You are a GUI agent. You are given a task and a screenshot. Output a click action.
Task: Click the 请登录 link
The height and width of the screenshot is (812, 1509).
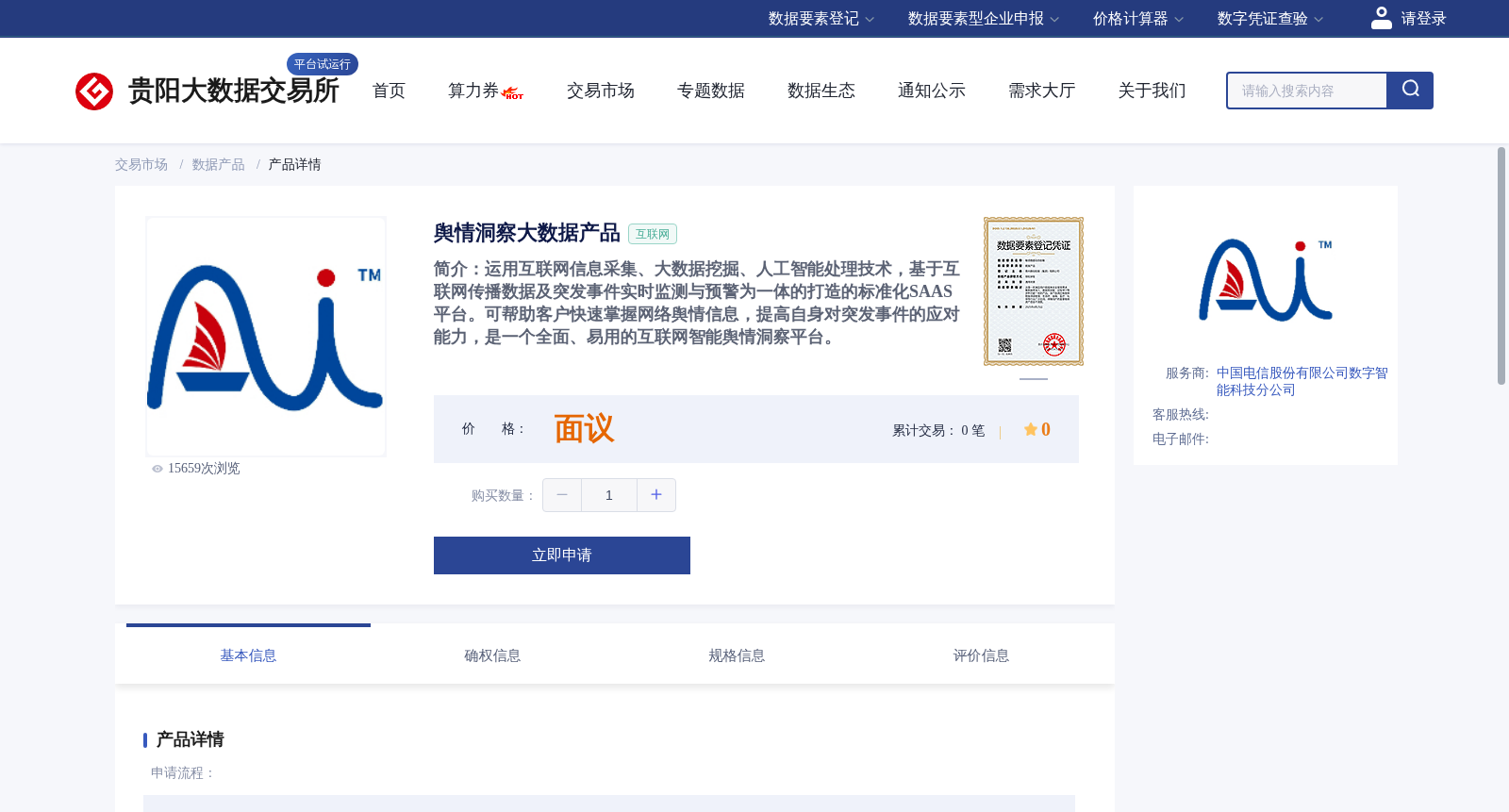pos(1423,19)
